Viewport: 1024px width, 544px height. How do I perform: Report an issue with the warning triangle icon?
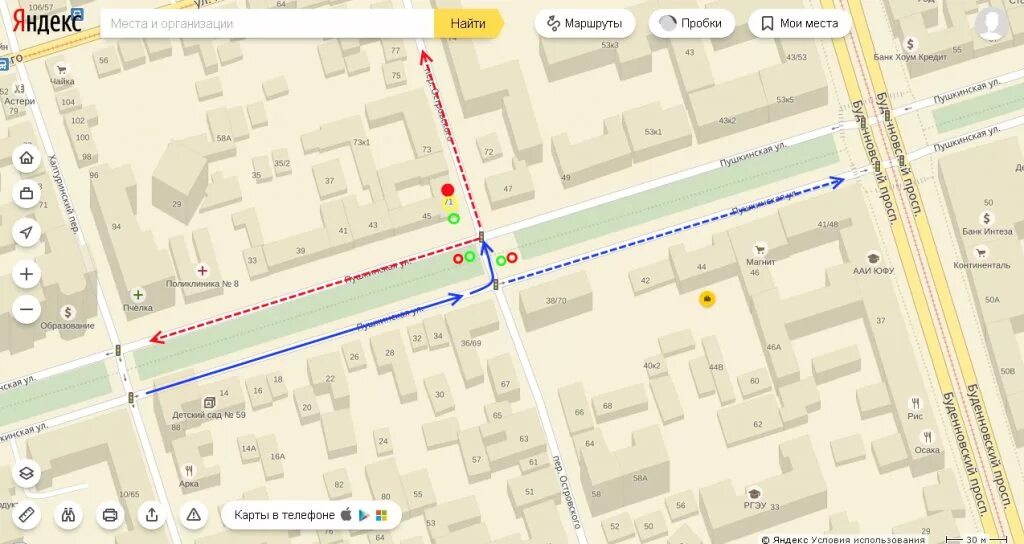pos(194,515)
